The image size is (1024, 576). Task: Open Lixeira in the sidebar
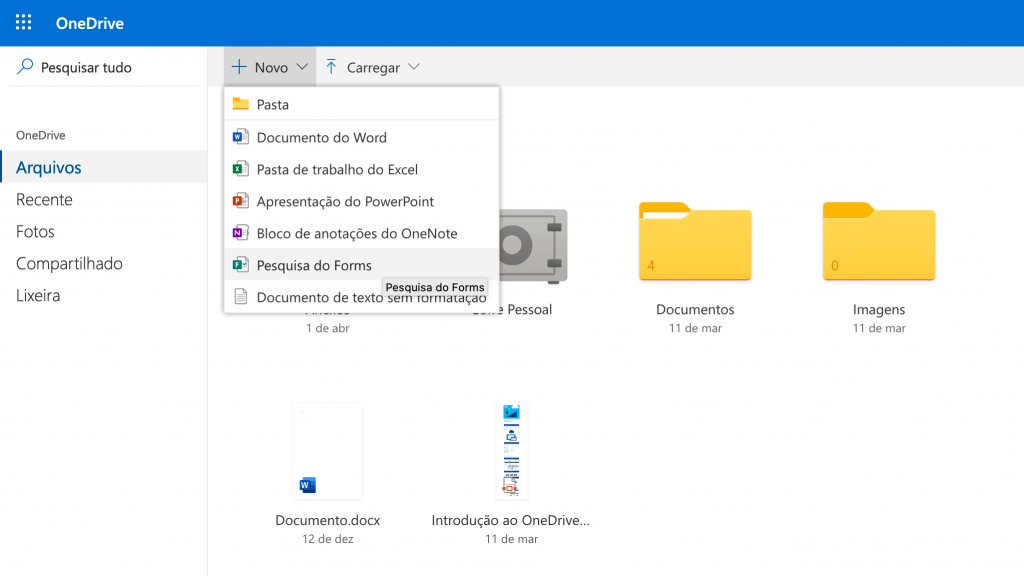click(x=104, y=295)
